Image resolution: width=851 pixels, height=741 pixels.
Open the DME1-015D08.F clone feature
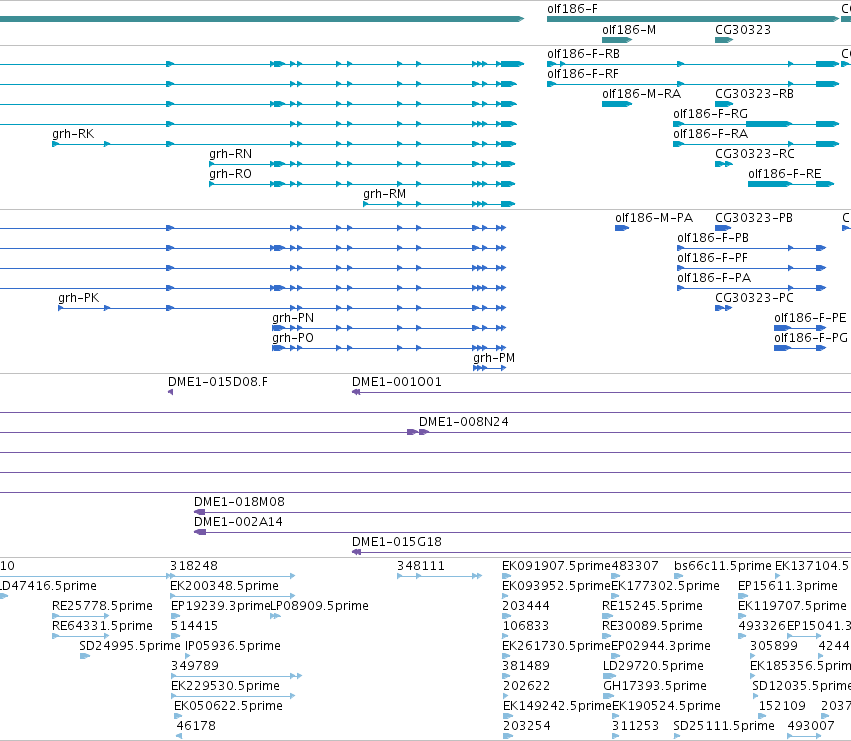coord(170,392)
